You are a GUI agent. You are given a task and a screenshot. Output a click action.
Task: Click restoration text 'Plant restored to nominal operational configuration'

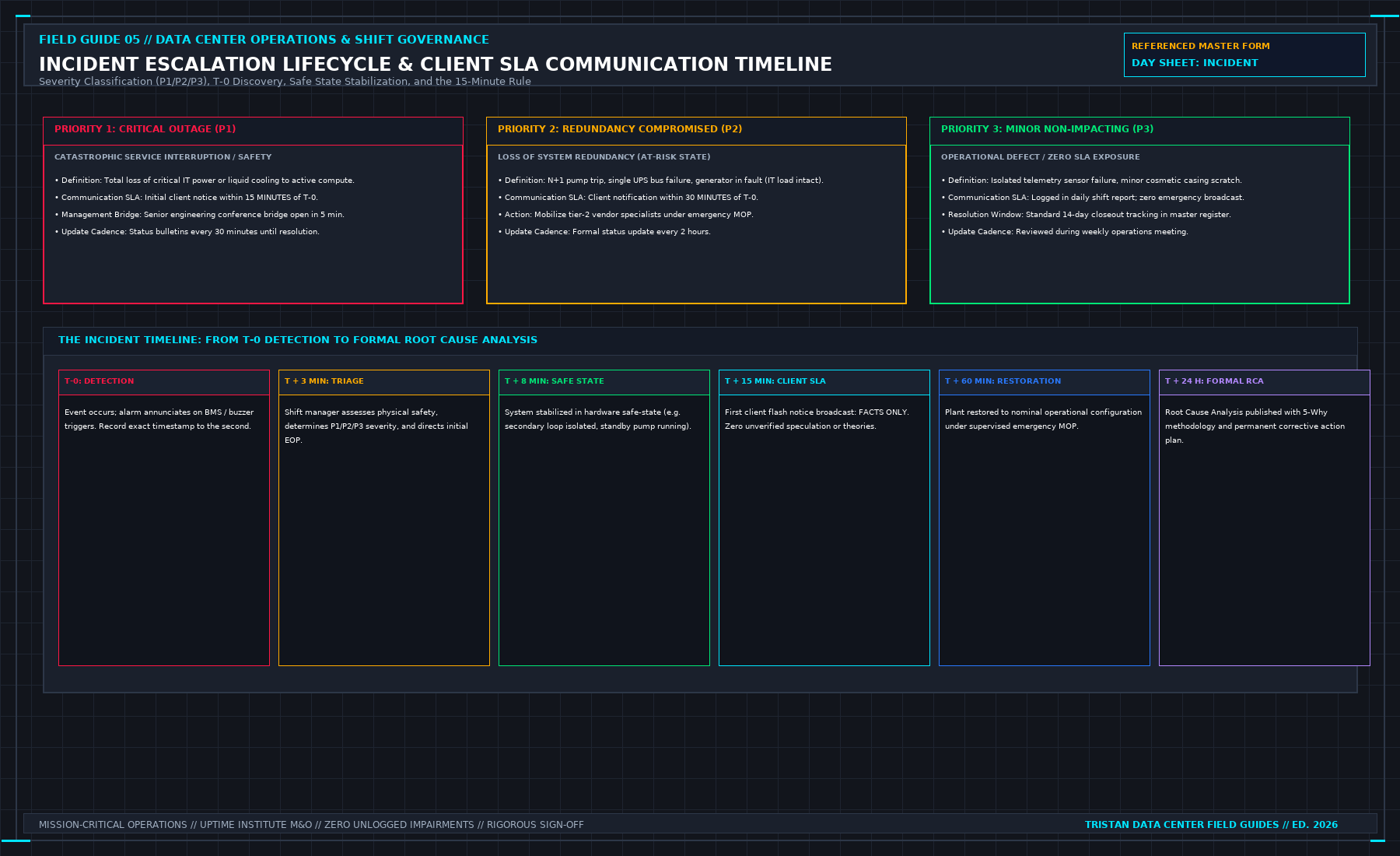[x=1044, y=419]
